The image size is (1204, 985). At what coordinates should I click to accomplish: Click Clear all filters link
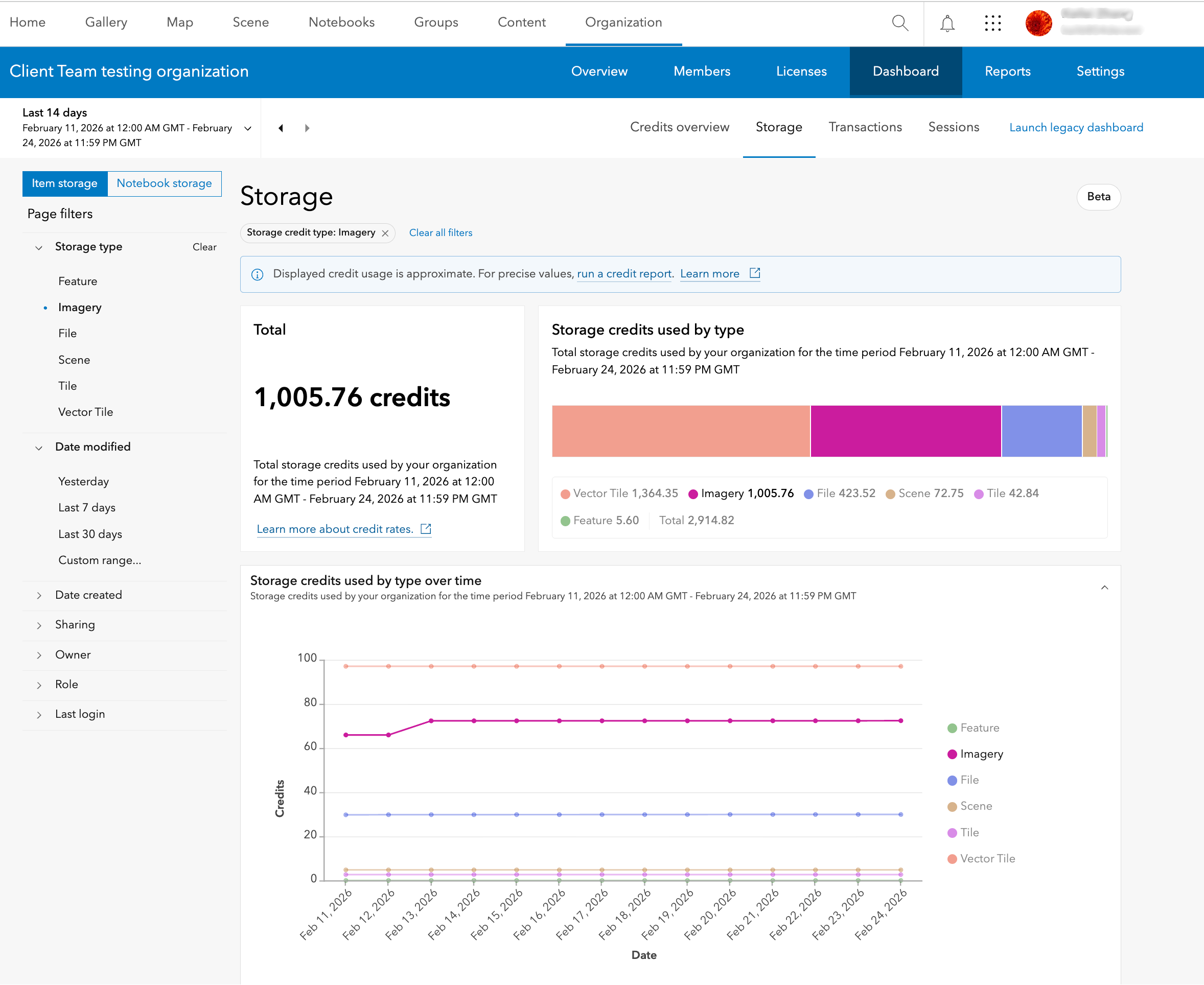[x=441, y=232]
